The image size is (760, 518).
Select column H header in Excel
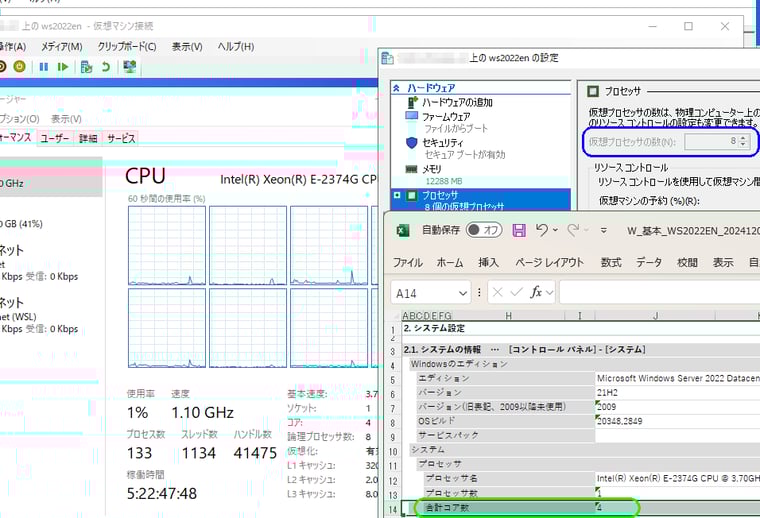pyautogui.click(x=508, y=316)
